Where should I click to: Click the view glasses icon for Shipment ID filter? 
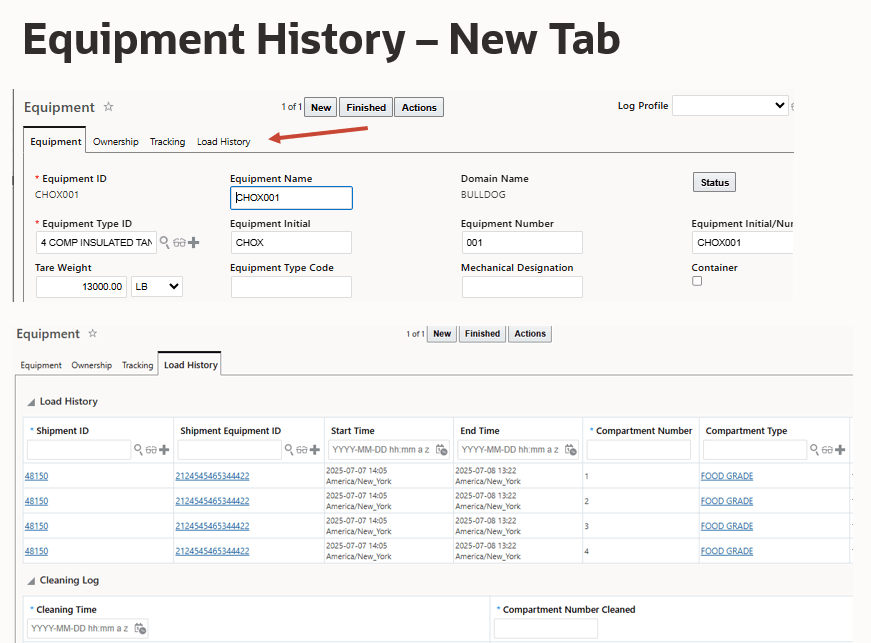coord(151,450)
